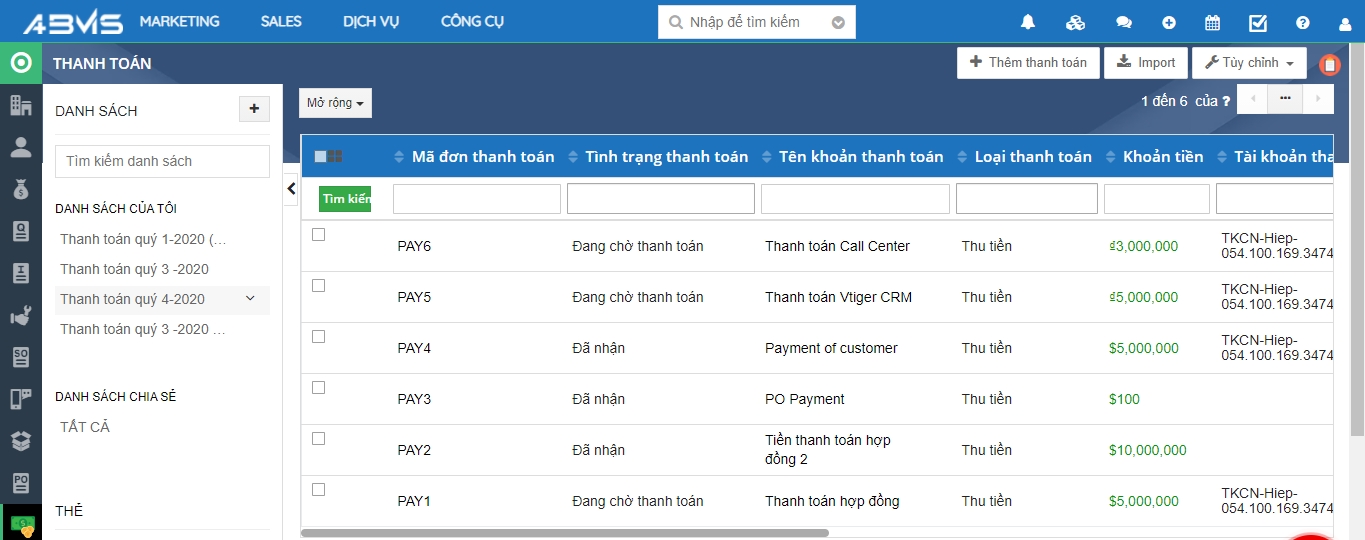Tick the checkbox next to PAY1
The height and width of the screenshot is (540, 1365).
click(318, 490)
